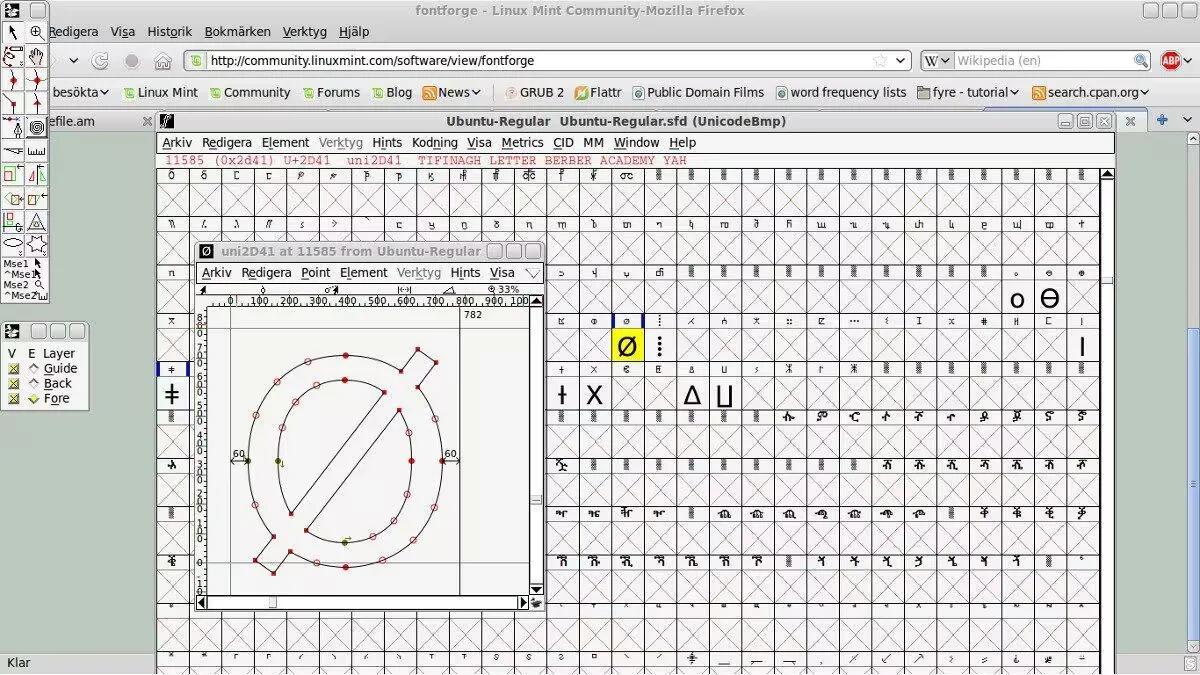Open the Community bookmark
Viewport: 1200px width, 675px height.
pos(249,93)
